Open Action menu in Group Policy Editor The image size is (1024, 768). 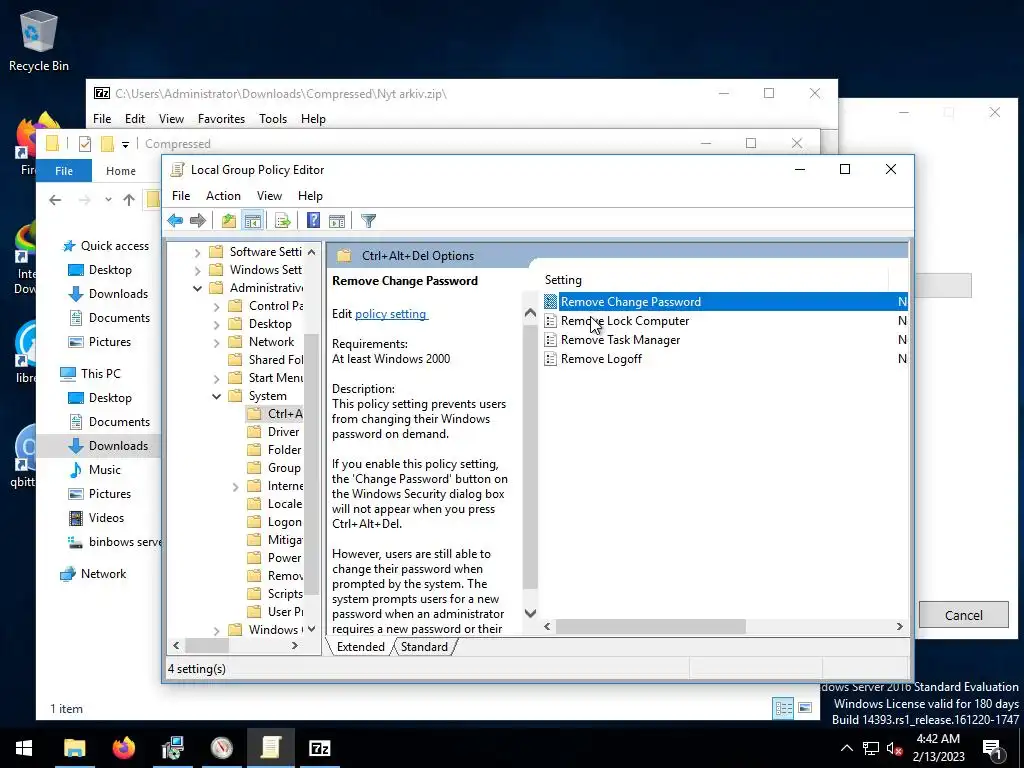[223, 196]
